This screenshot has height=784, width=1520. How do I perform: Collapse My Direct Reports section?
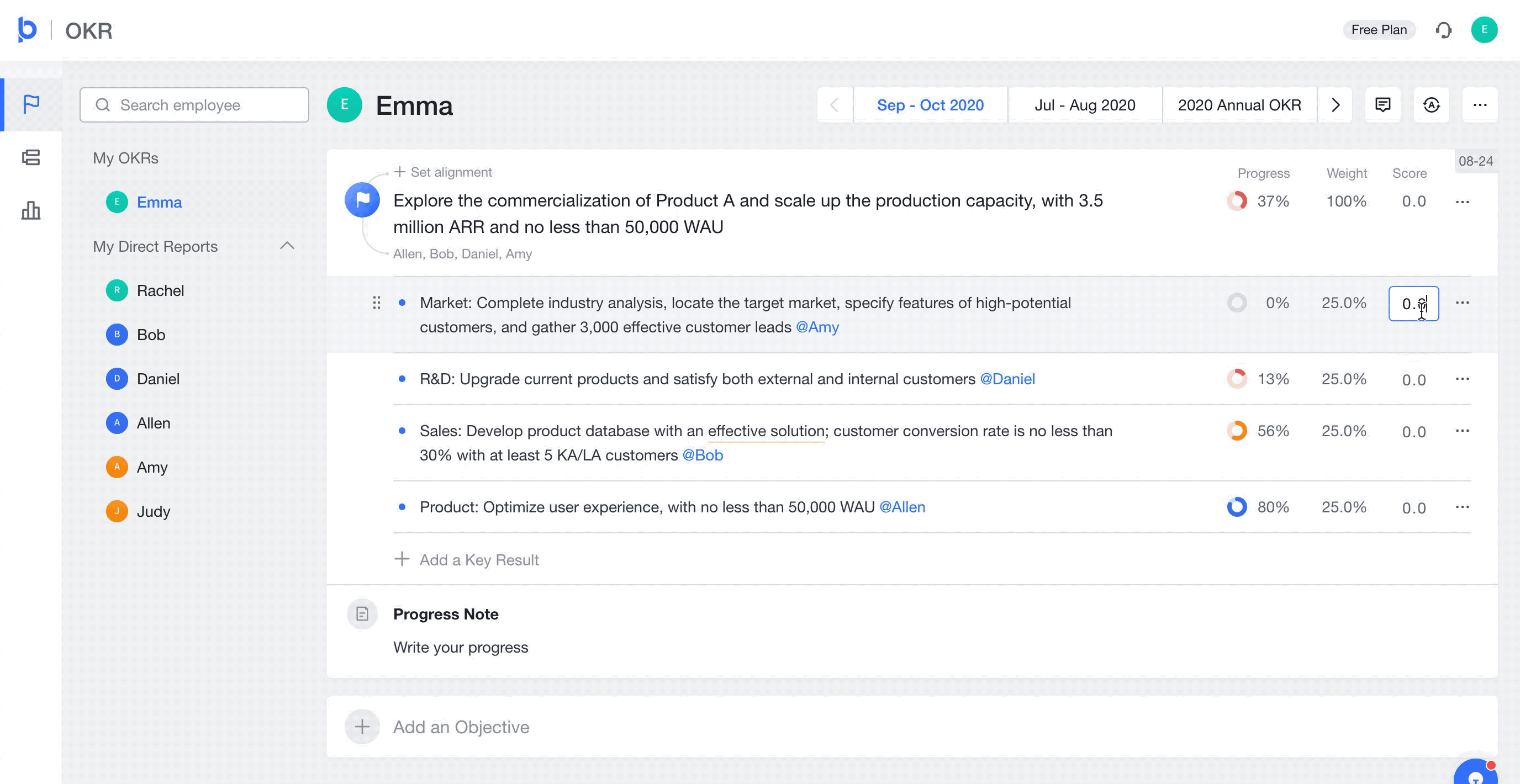[x=287, y=246]
